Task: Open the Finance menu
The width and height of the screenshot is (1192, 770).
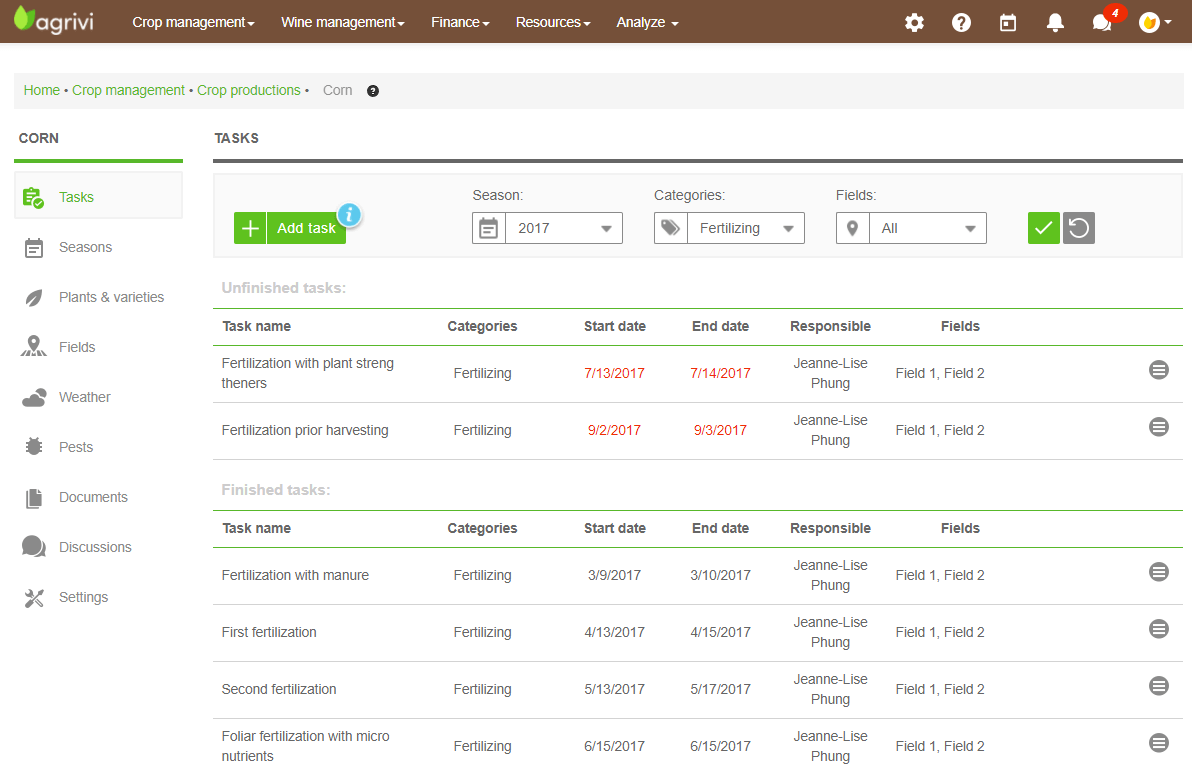Action: pyautogui.click(x=460, y=22)
